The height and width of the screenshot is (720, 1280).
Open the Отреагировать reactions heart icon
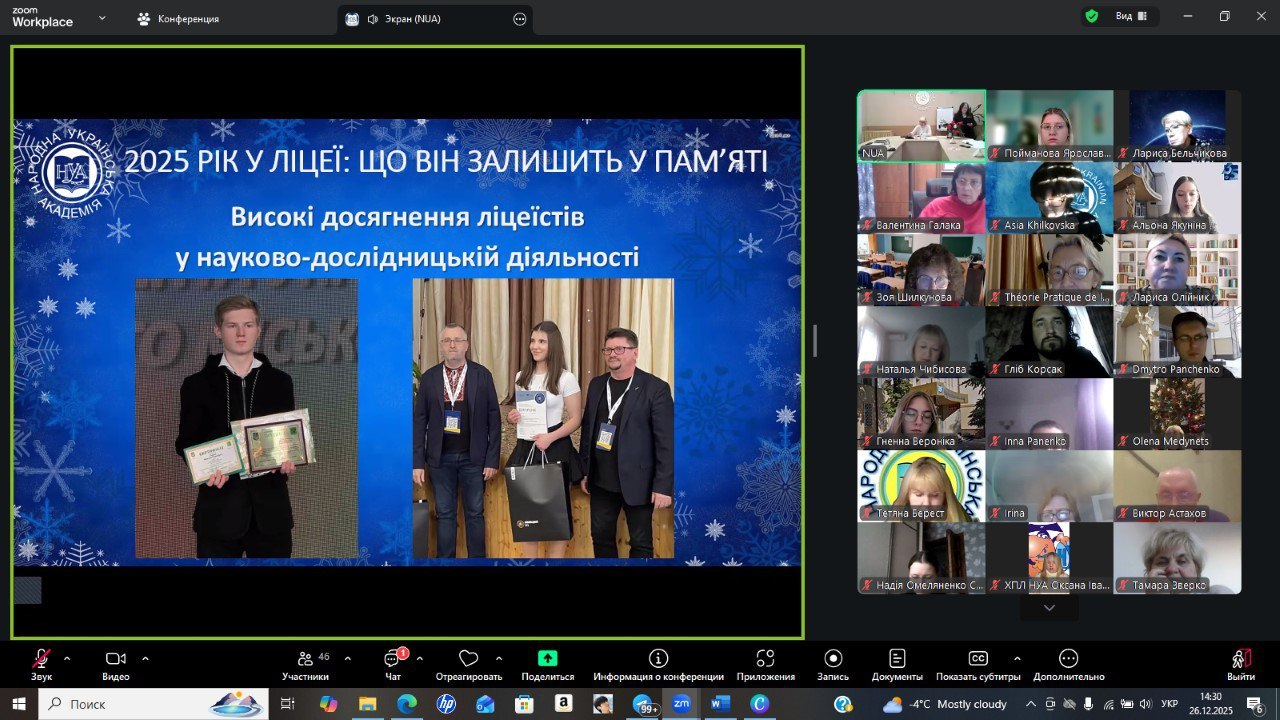[468, 659]
